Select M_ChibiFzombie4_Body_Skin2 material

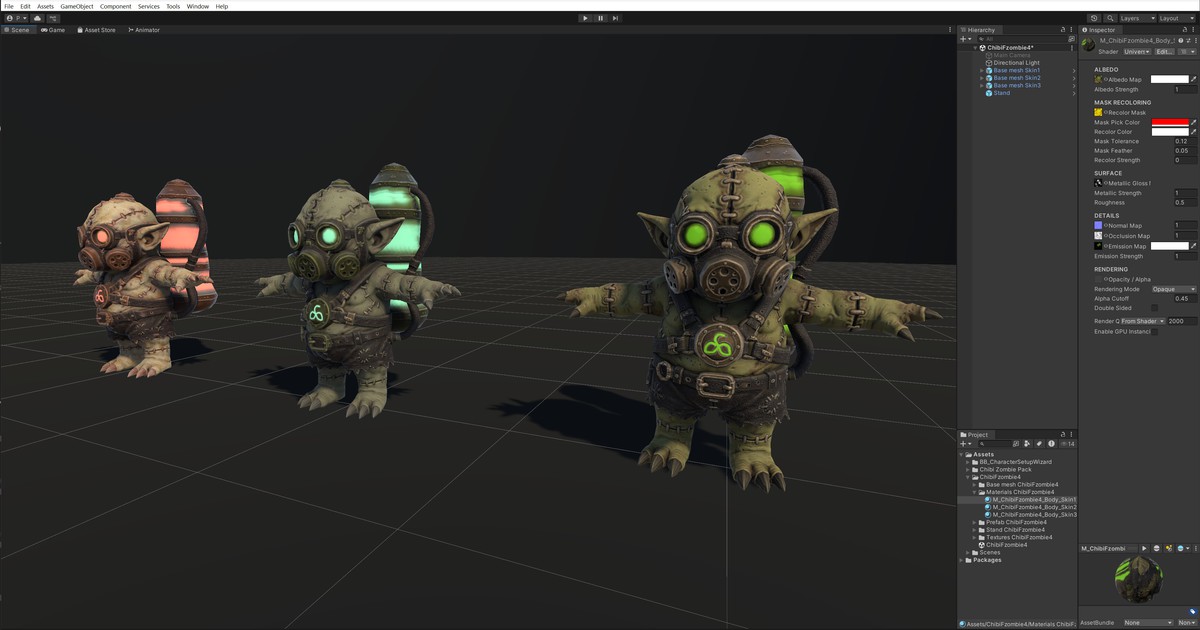(1034, 507)
